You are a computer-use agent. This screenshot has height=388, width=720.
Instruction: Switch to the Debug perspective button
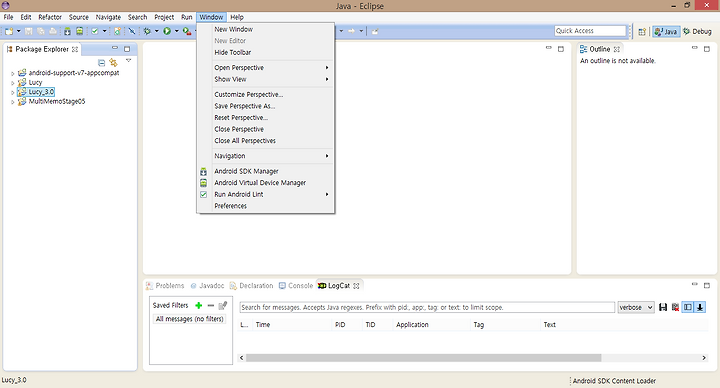pyautogui.click(x=697, y=31)
